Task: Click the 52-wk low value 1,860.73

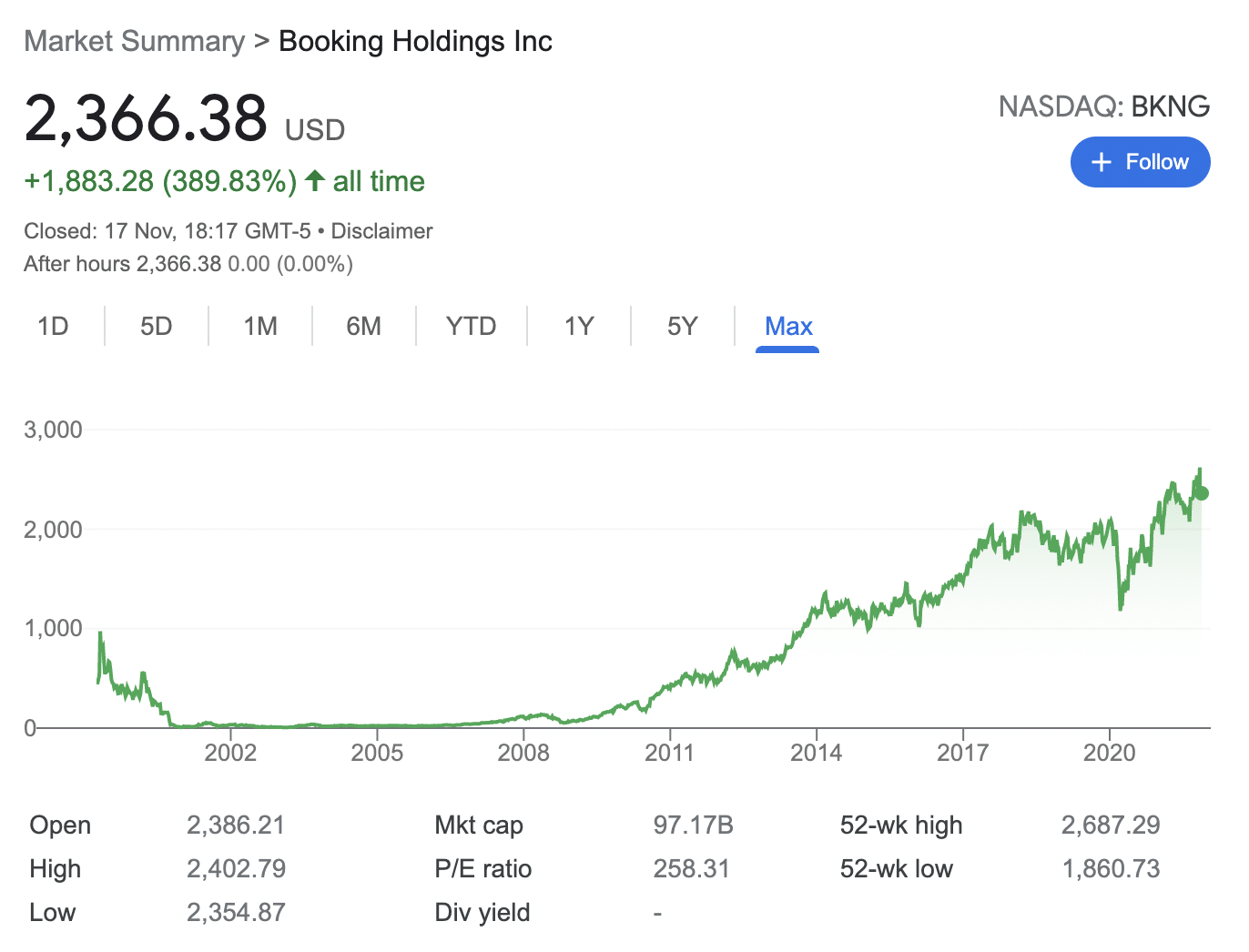Action: coord(1111,869)
